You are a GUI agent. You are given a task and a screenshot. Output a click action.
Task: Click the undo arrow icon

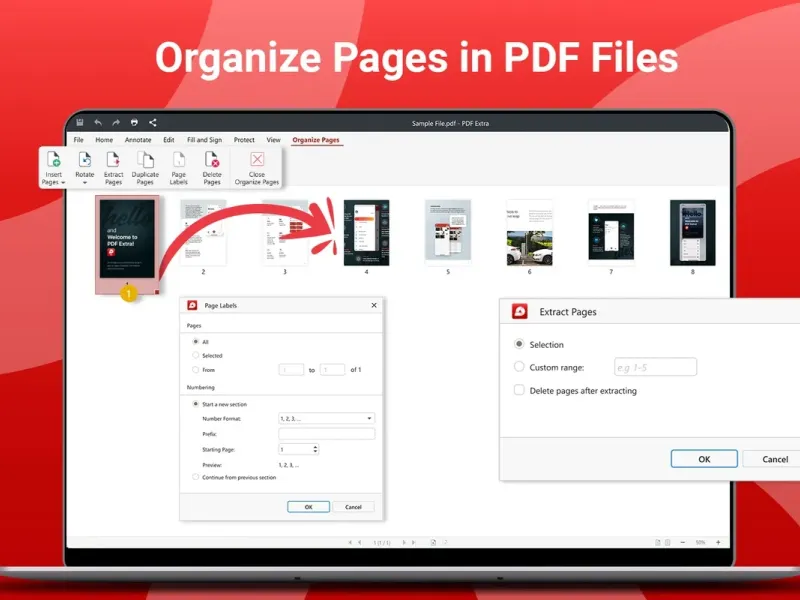[98, 122]
